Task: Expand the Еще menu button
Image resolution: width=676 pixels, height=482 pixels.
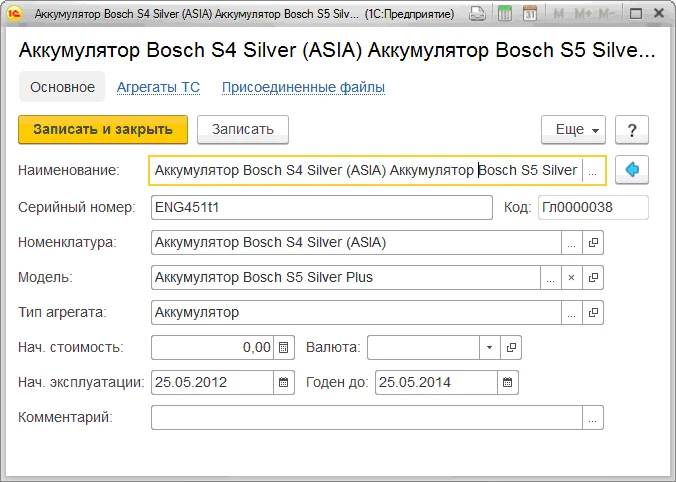Action: click(573, 130)
